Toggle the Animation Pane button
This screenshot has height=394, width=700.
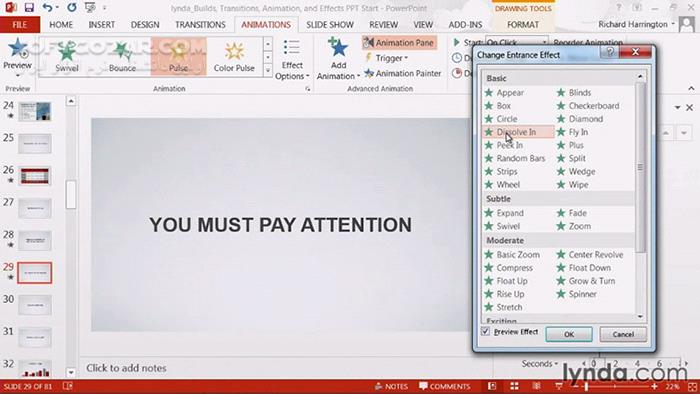[399, 43]
